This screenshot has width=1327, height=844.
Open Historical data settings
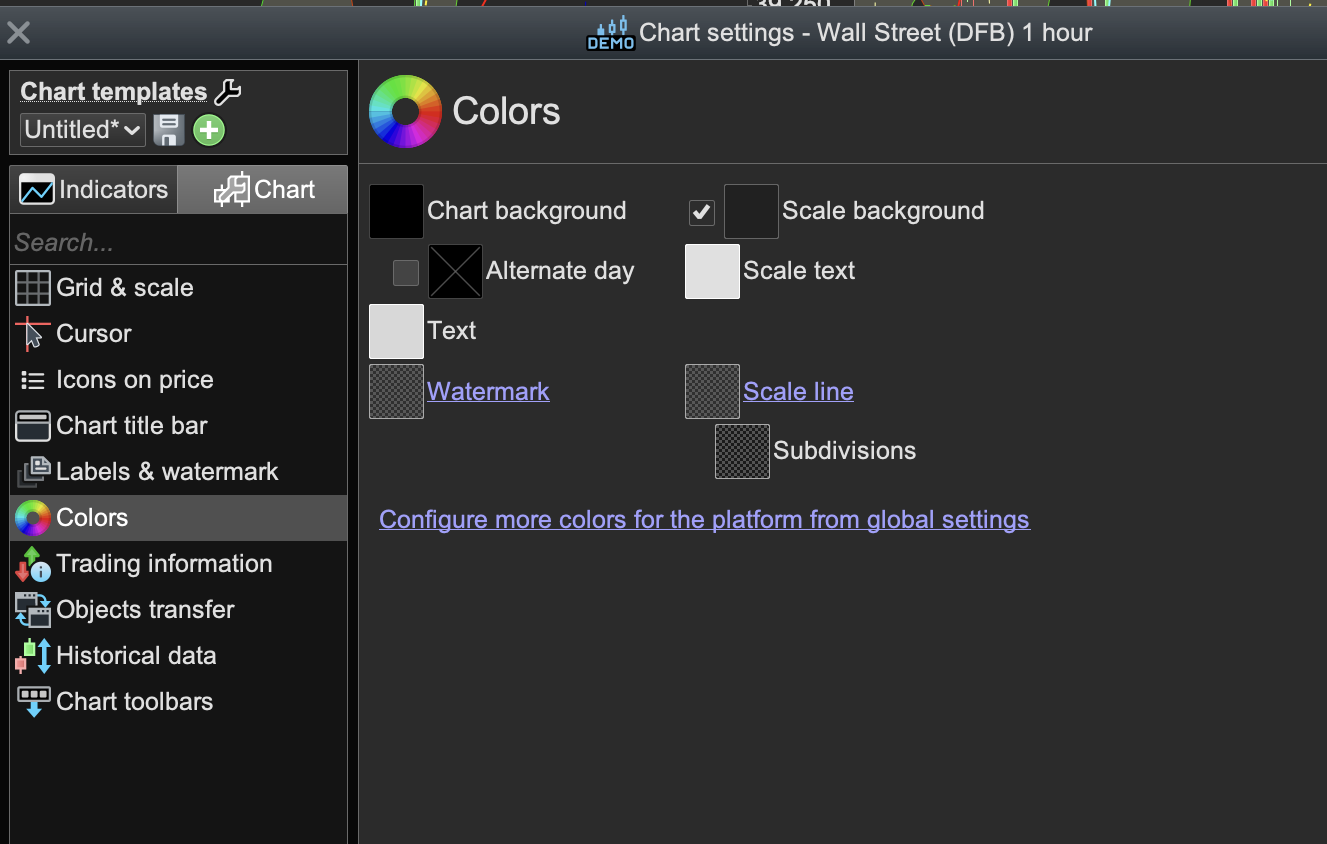(136, 656)
